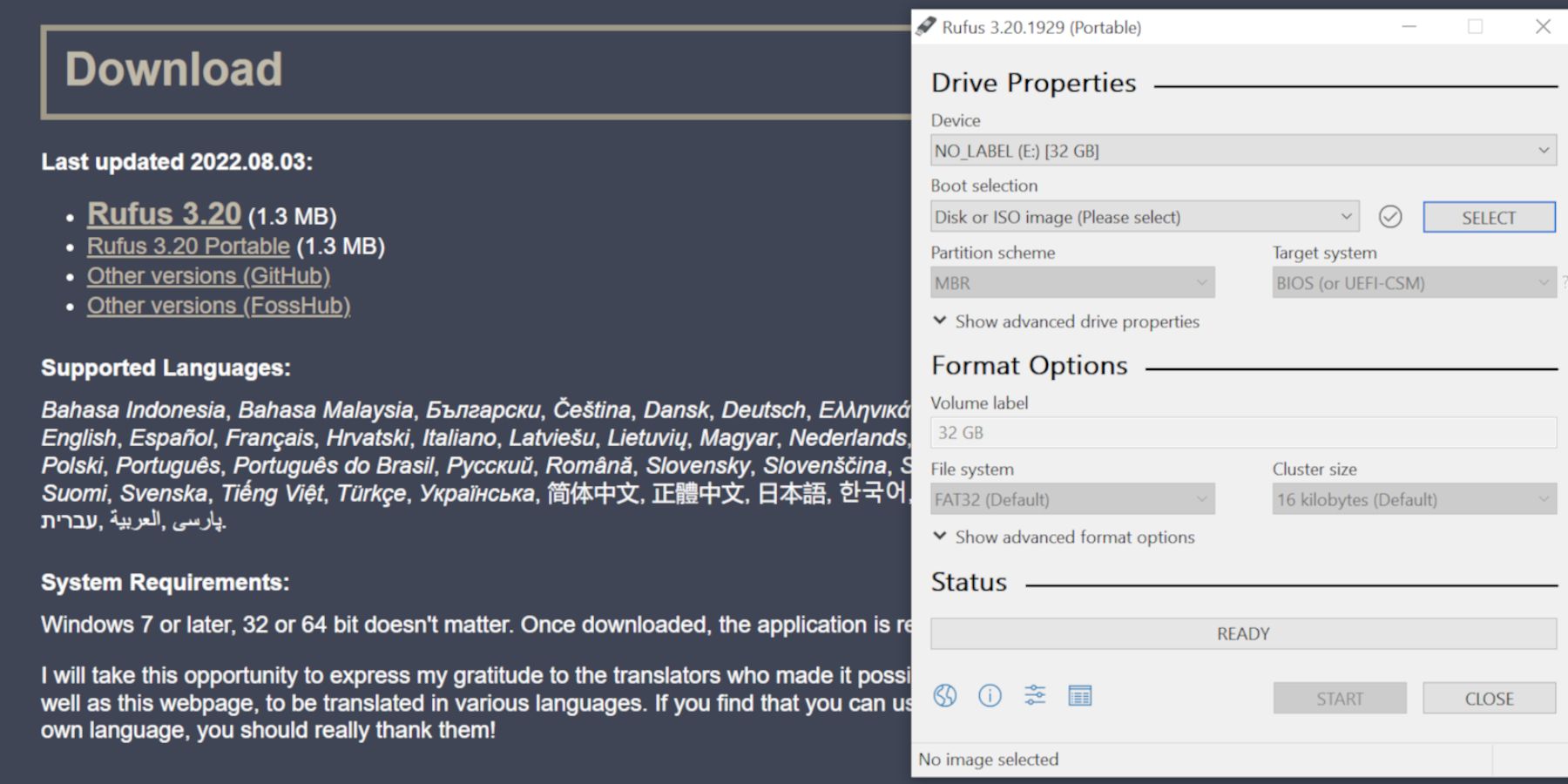Click the 'Target system' label
The height and width of the screenshot is (784, 1568).
1324,253
